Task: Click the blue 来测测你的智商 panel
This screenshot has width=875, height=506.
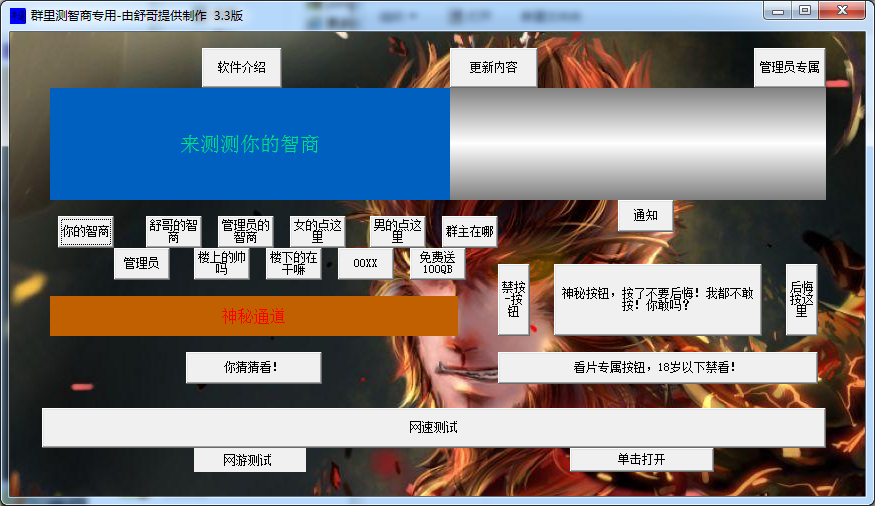Action: (x=250, y=144)
